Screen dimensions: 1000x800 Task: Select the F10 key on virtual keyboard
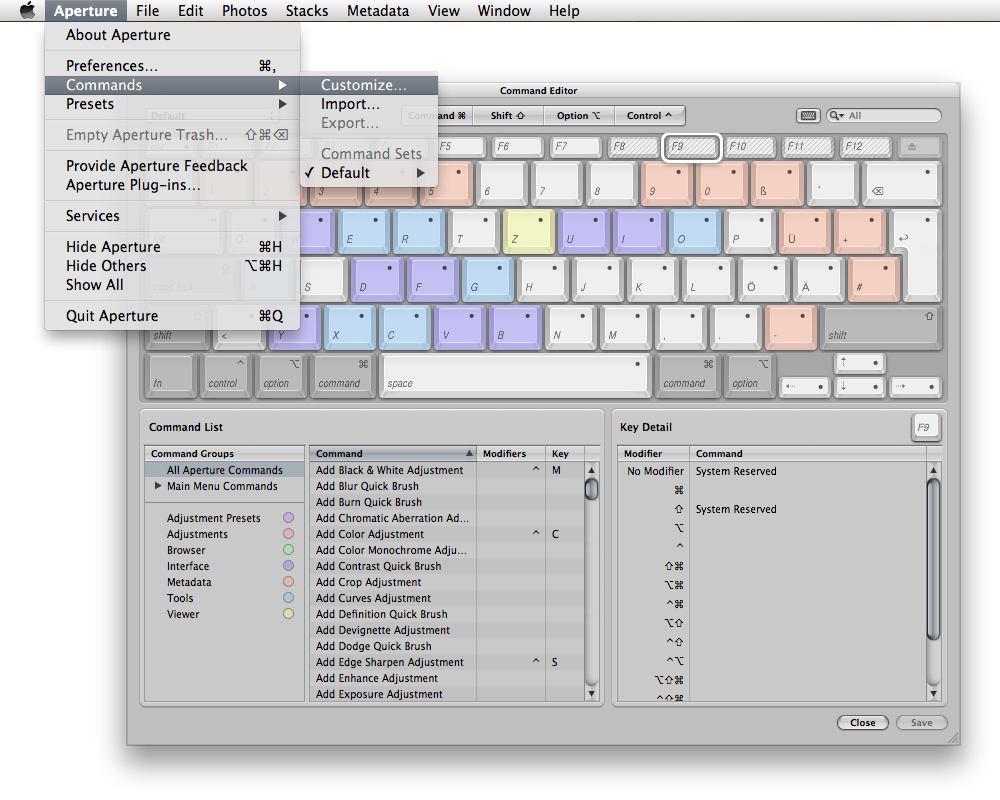(x=747, y=147)
